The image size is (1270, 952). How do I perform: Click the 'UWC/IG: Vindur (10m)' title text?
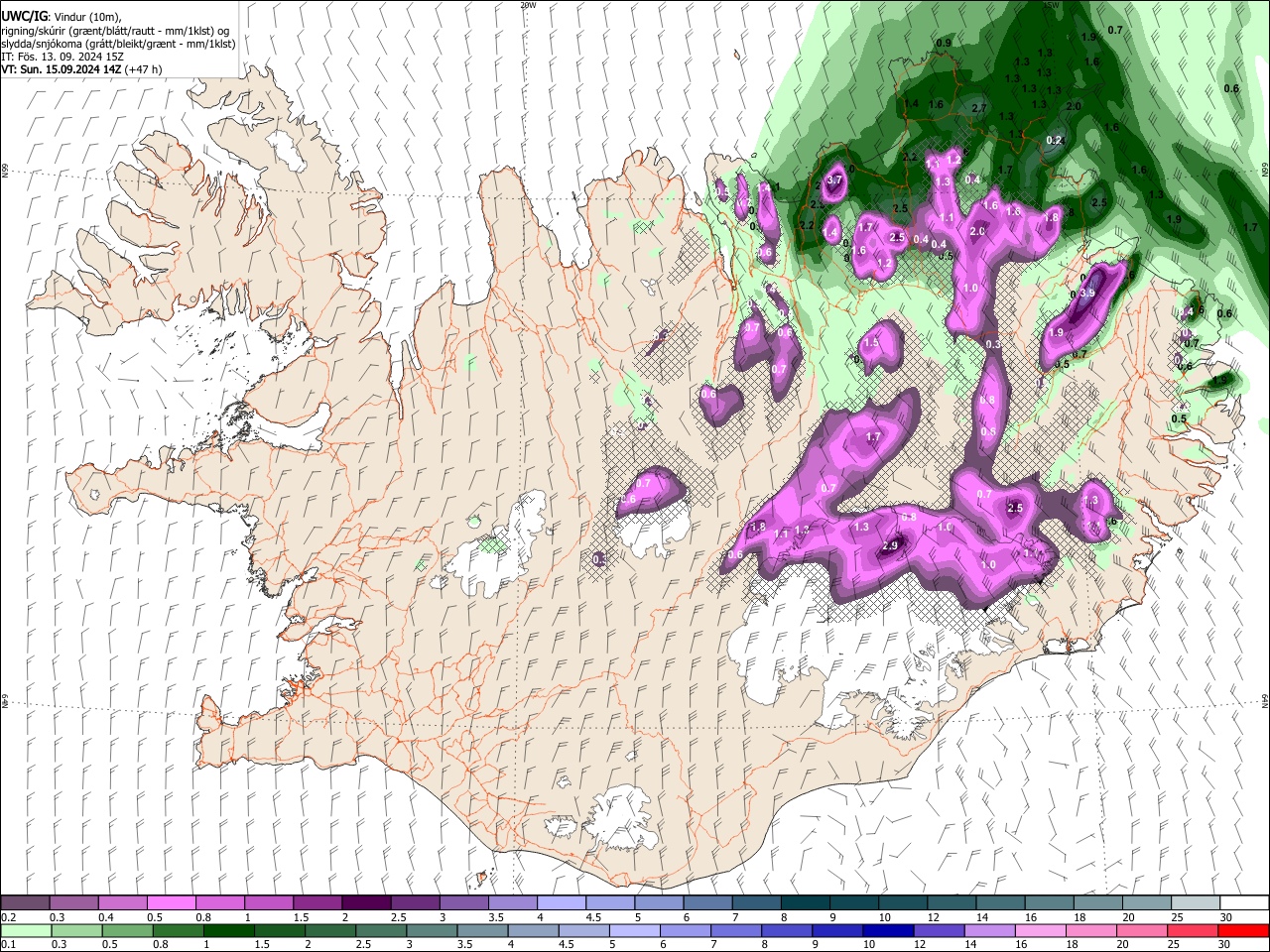click(x=62, y=17)
